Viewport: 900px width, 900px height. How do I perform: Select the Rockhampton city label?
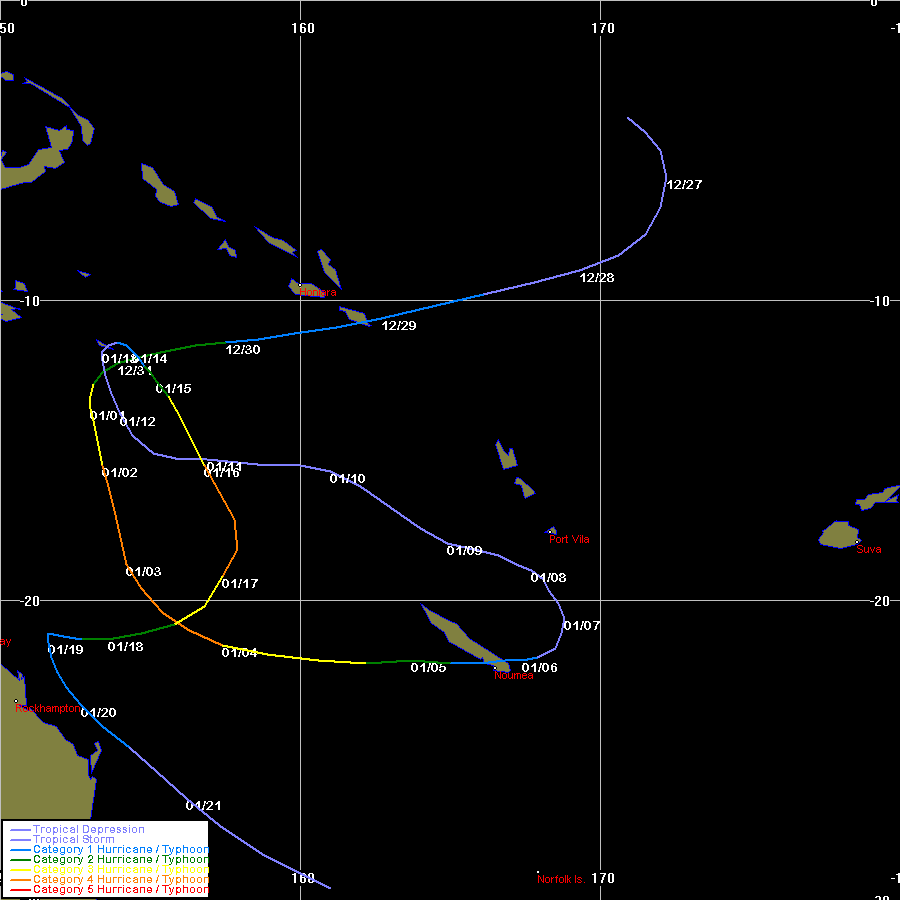47,708
